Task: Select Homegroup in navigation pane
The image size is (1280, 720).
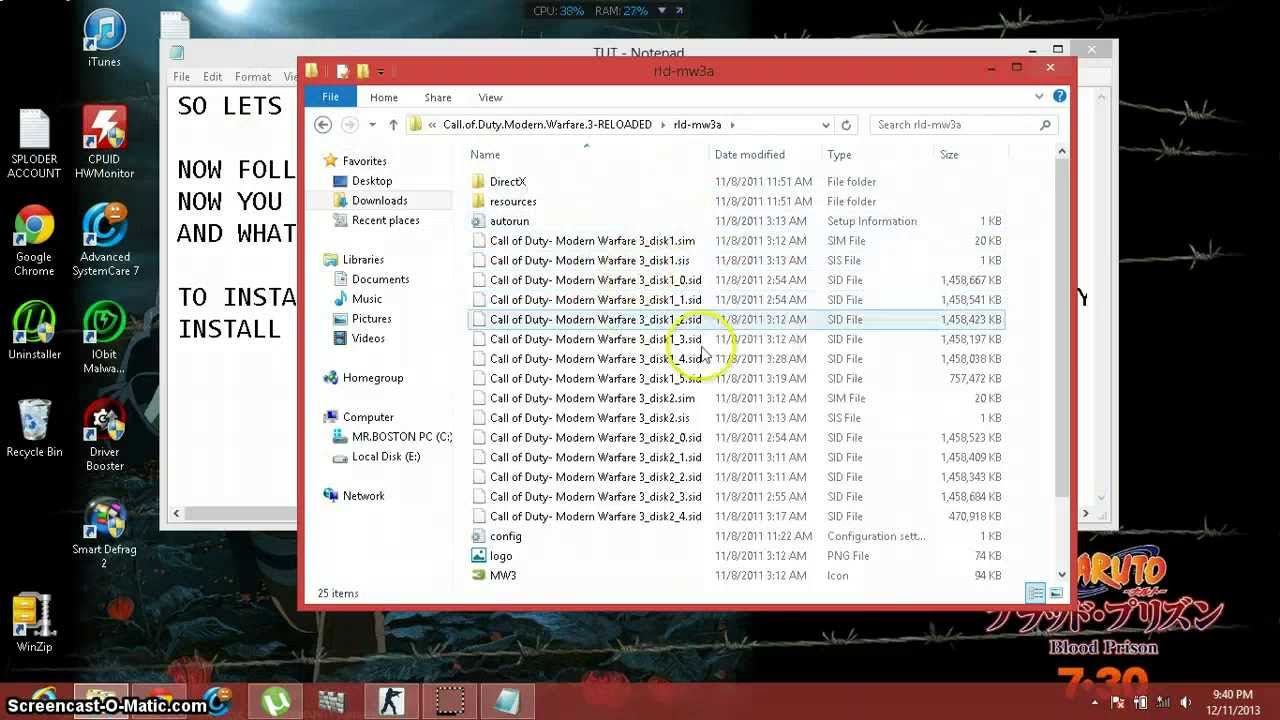Action: point(373,378)
